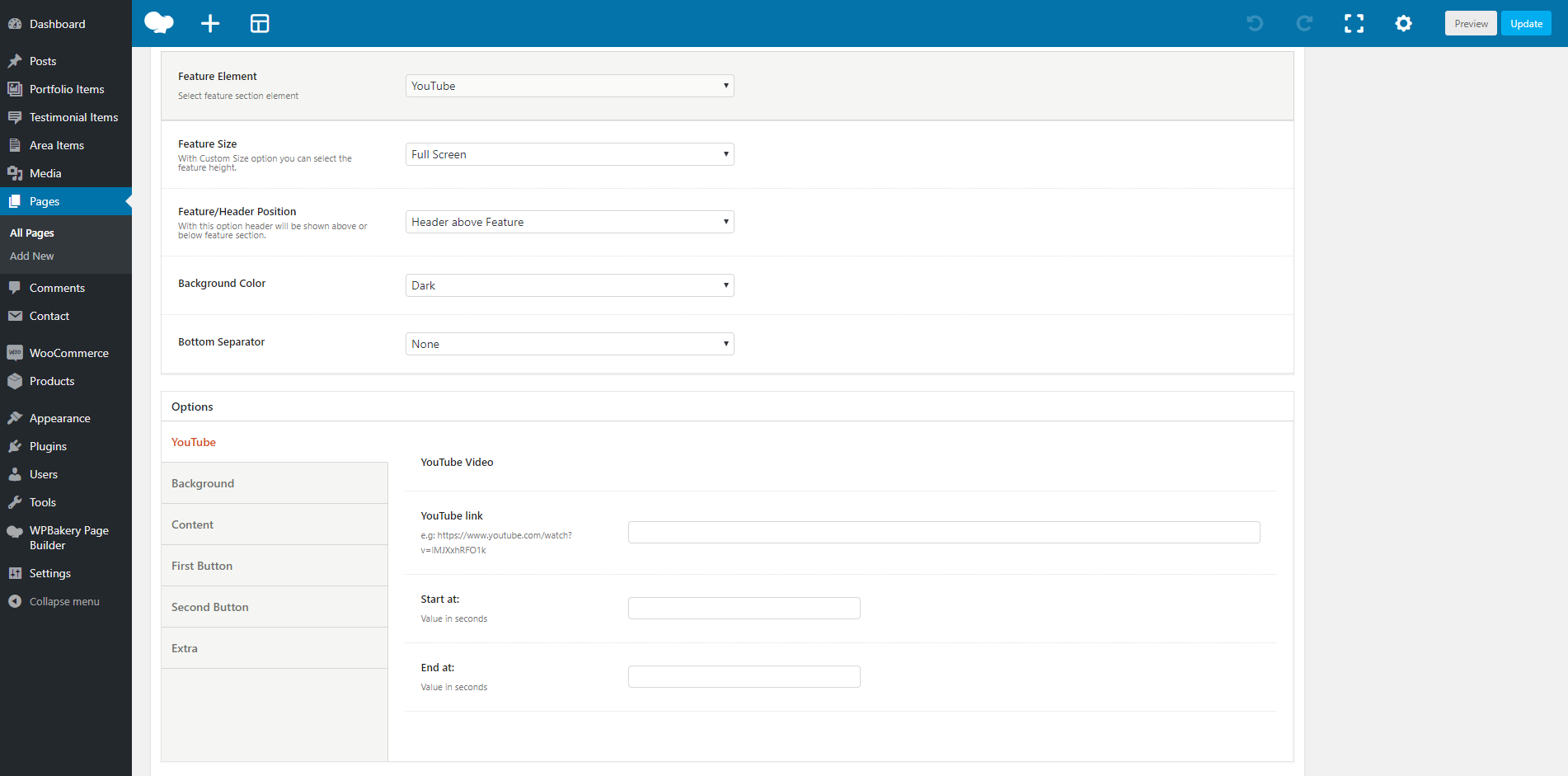The image size is (1568, 776).
Task: Click the YouTube link input field
Action: coord(944,532)
